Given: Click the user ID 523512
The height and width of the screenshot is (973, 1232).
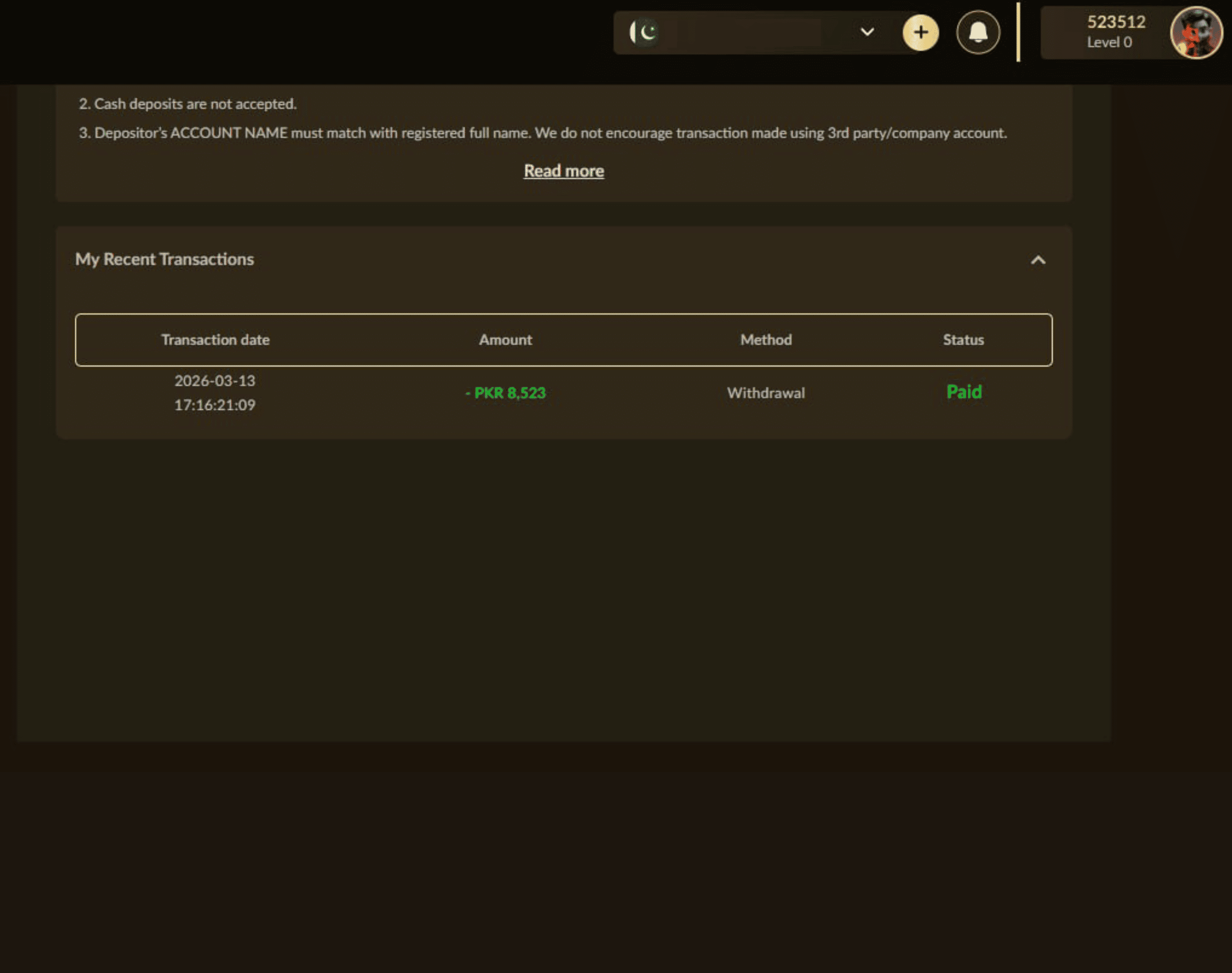Looking at the screenshot, I should click(1116, 22).
